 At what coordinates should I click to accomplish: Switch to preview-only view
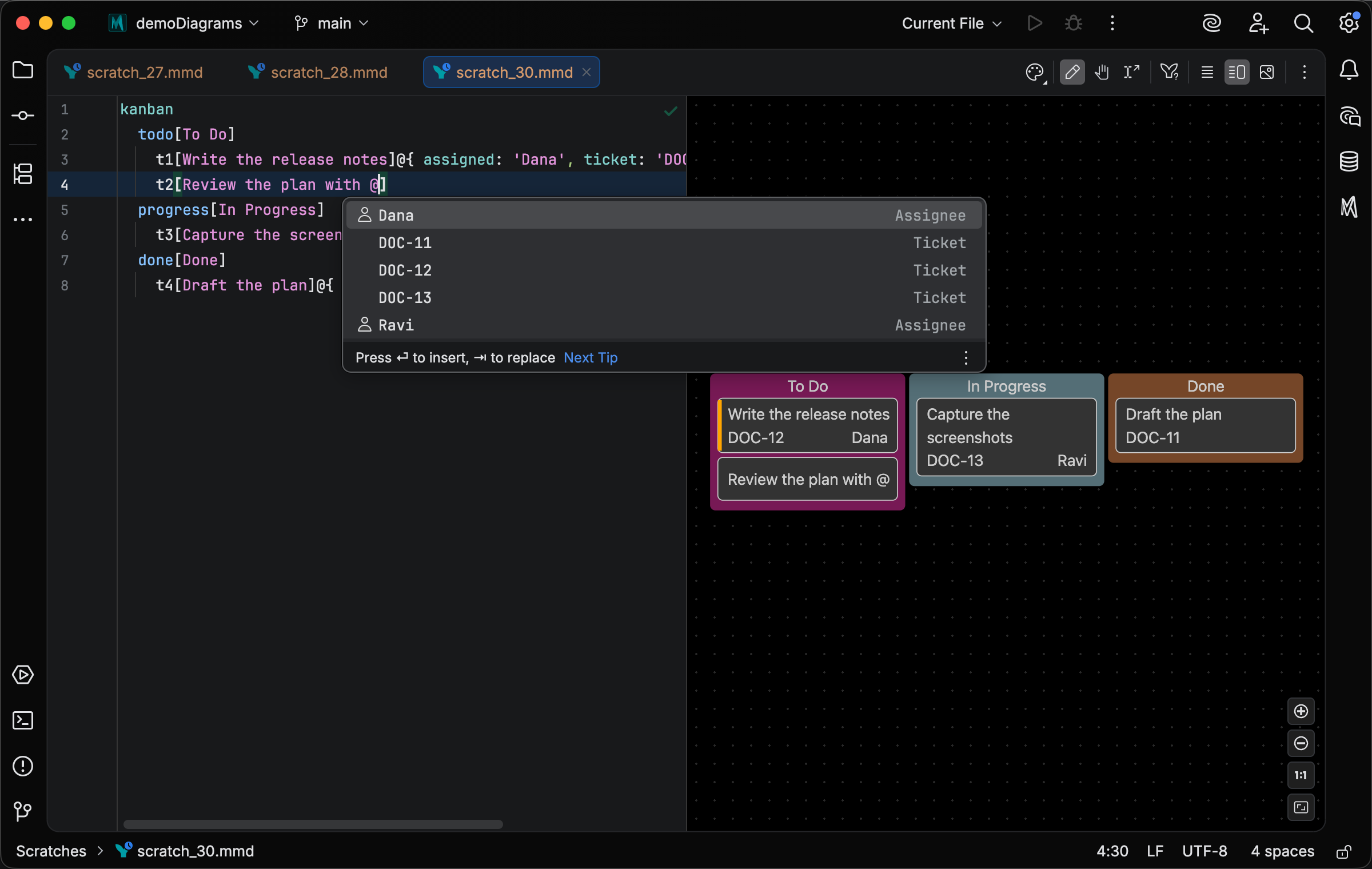coord(1267,73)
